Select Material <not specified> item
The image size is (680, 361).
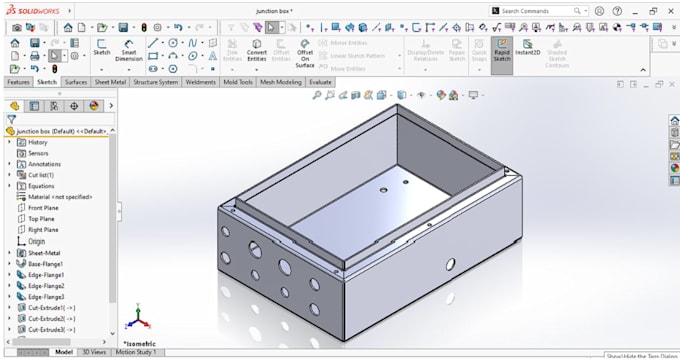pos(60,197)
